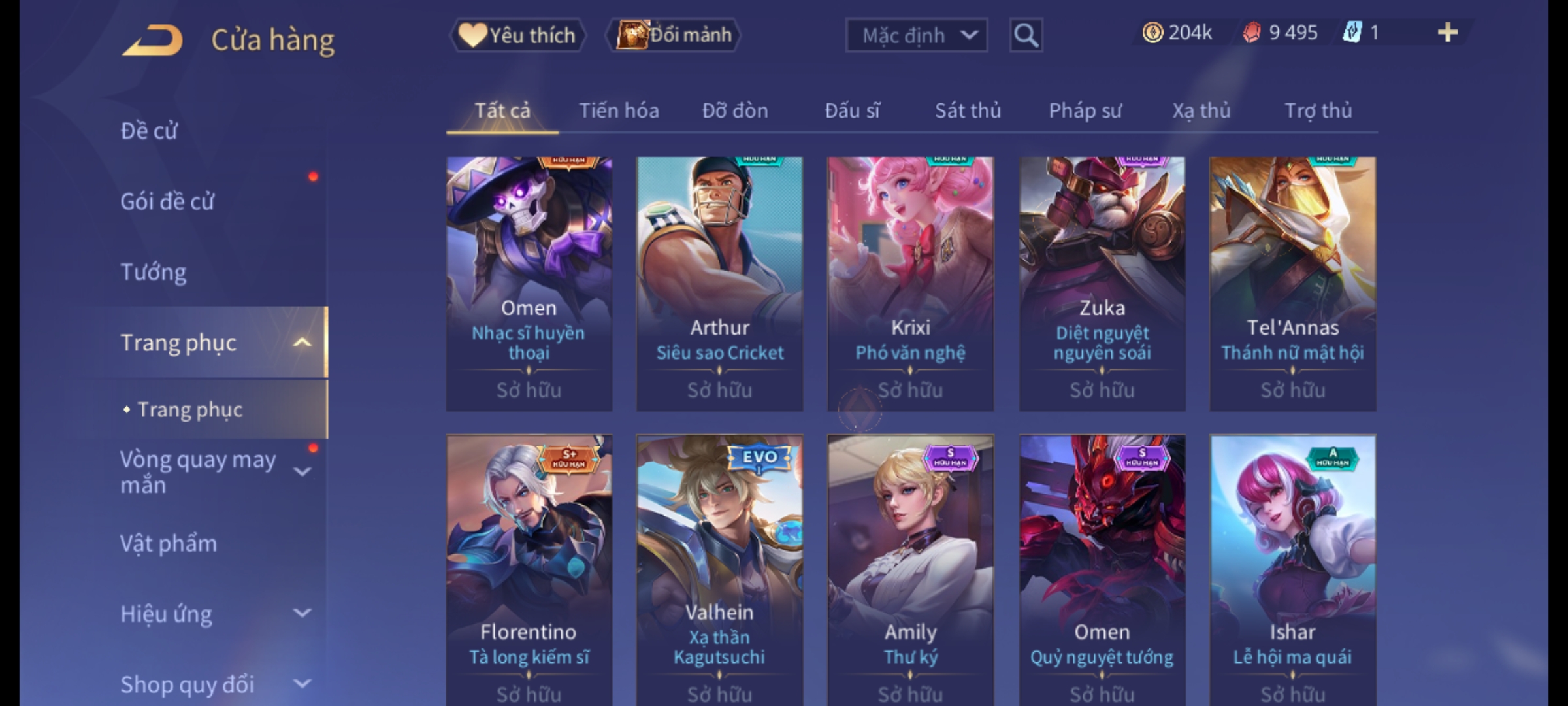Switch to the Tiến hóa tab
This screenshot has height=706, width=1568.
click(x=619, y=110)
